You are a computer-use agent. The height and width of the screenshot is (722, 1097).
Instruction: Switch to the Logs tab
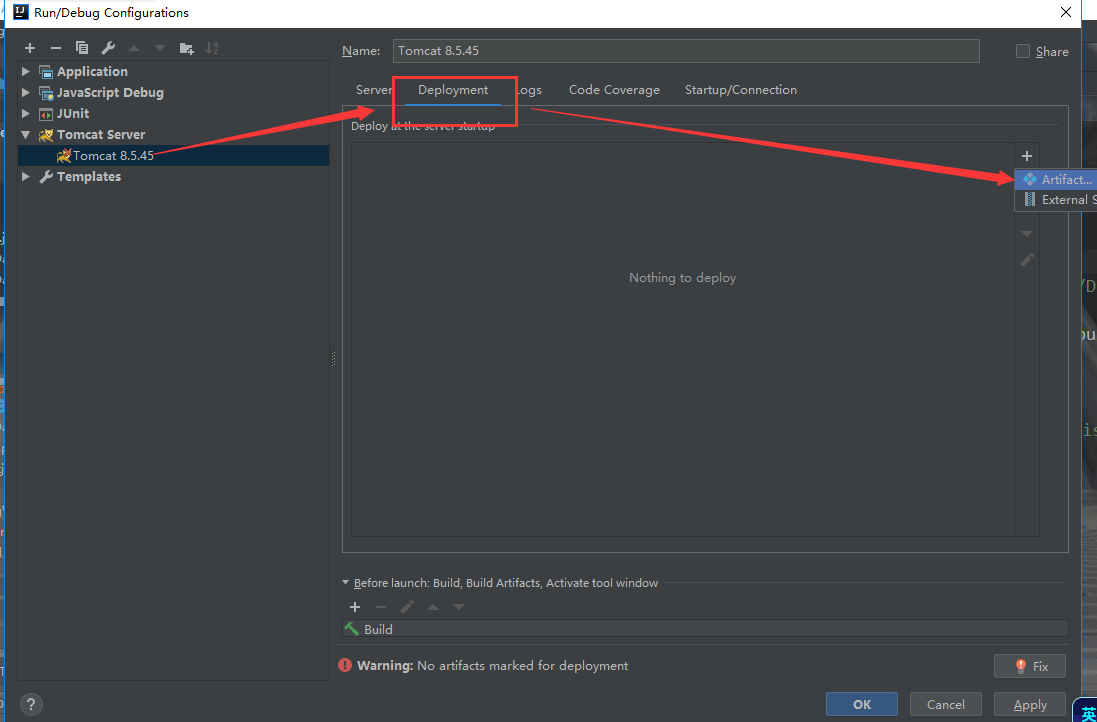529,90
